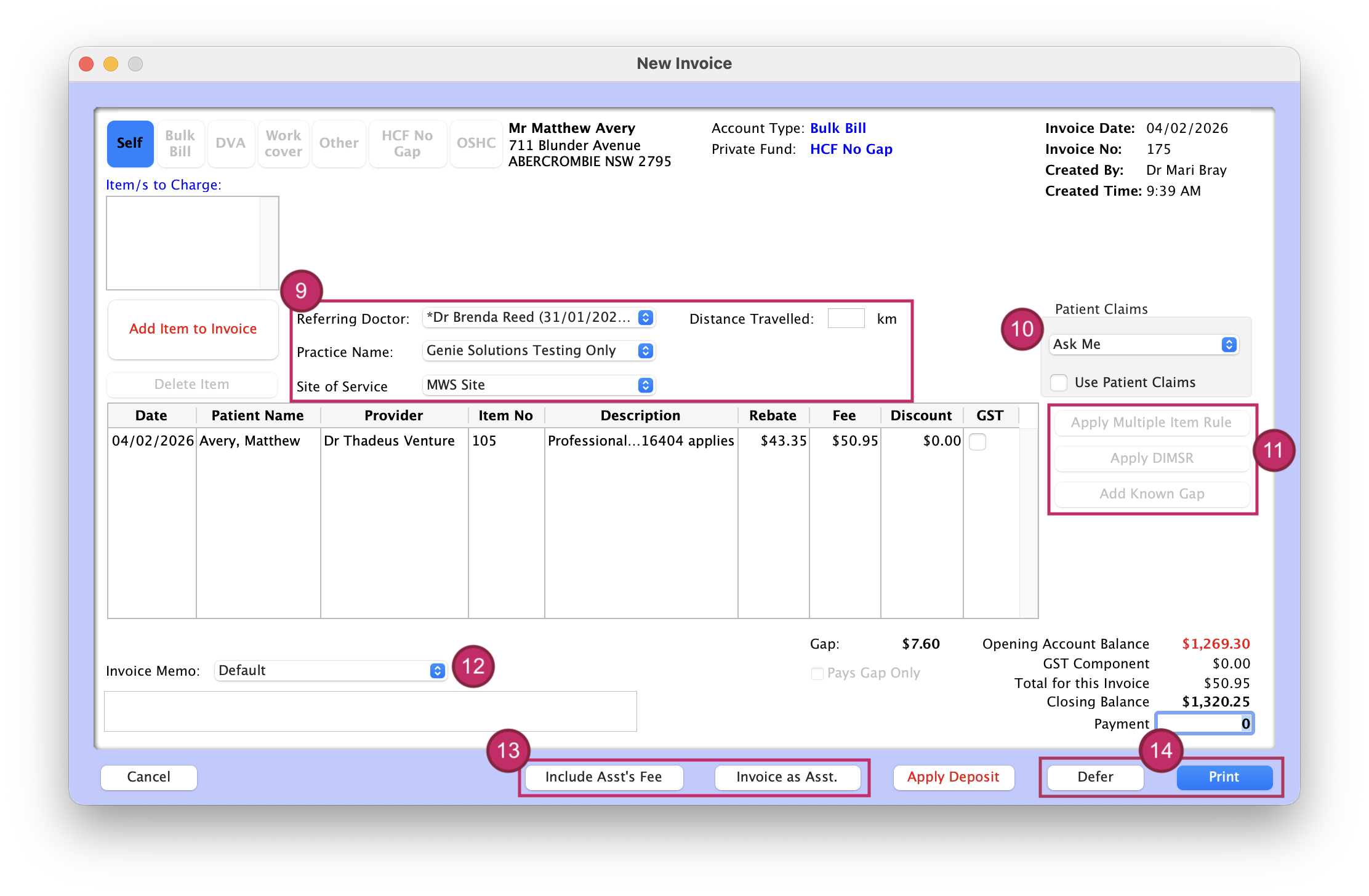The image size is (1369, 896).
Task: Click the HCF No Gap private fund link
Action: pyautogui.click(x=851, y=150)
